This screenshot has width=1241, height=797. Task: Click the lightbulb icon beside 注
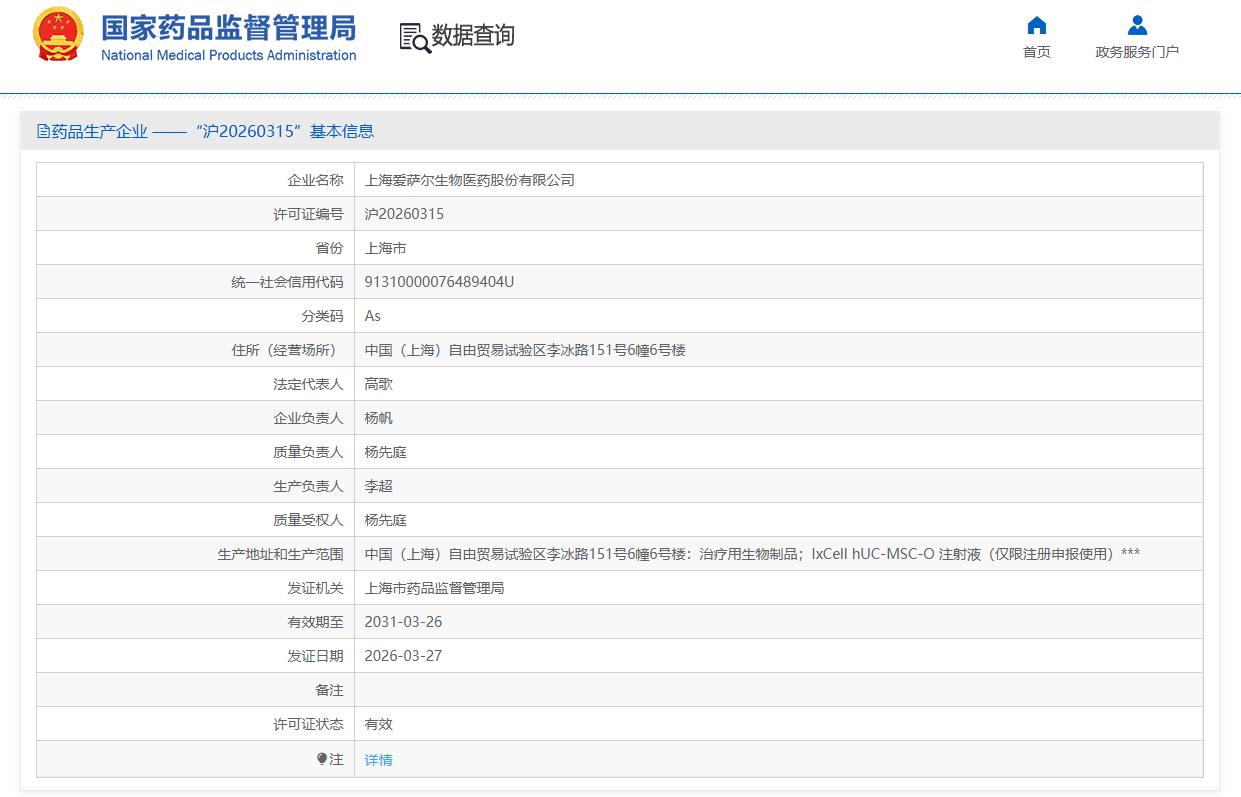321,759
